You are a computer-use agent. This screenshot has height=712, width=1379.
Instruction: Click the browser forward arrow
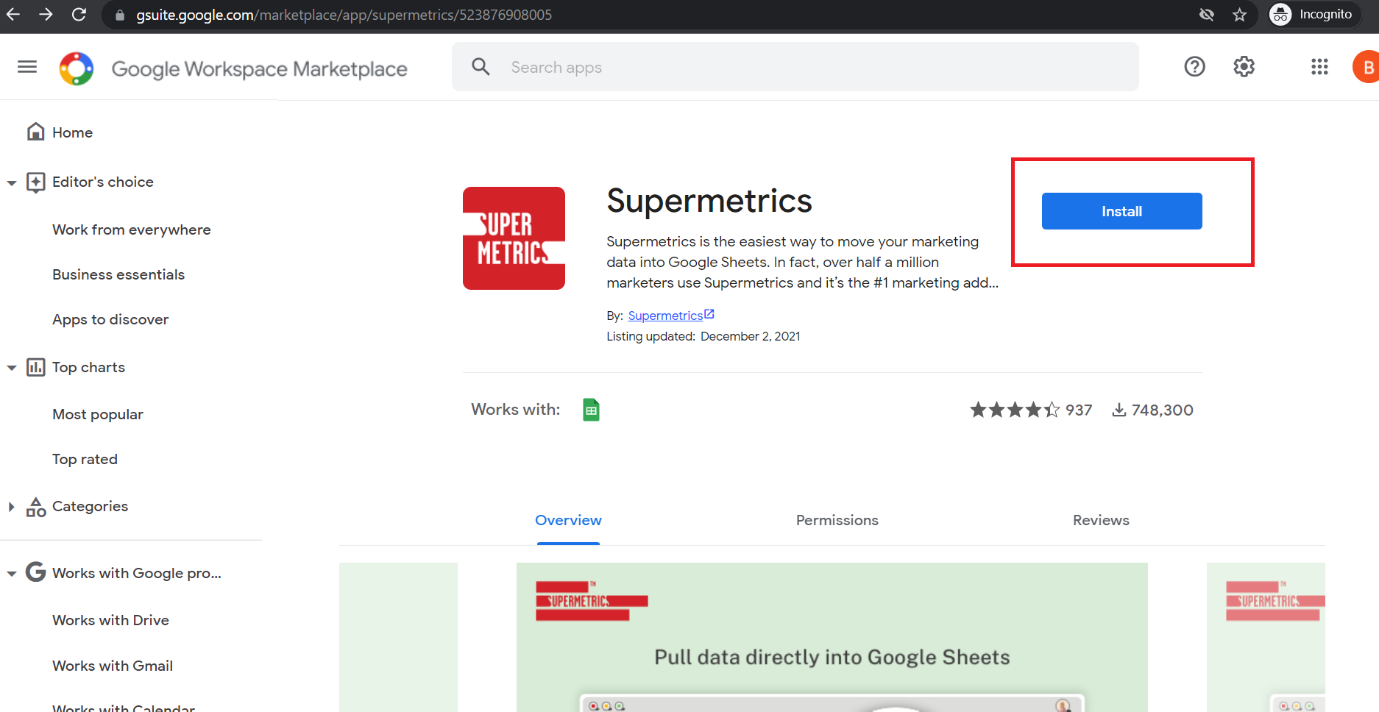(x=46, y=15)
